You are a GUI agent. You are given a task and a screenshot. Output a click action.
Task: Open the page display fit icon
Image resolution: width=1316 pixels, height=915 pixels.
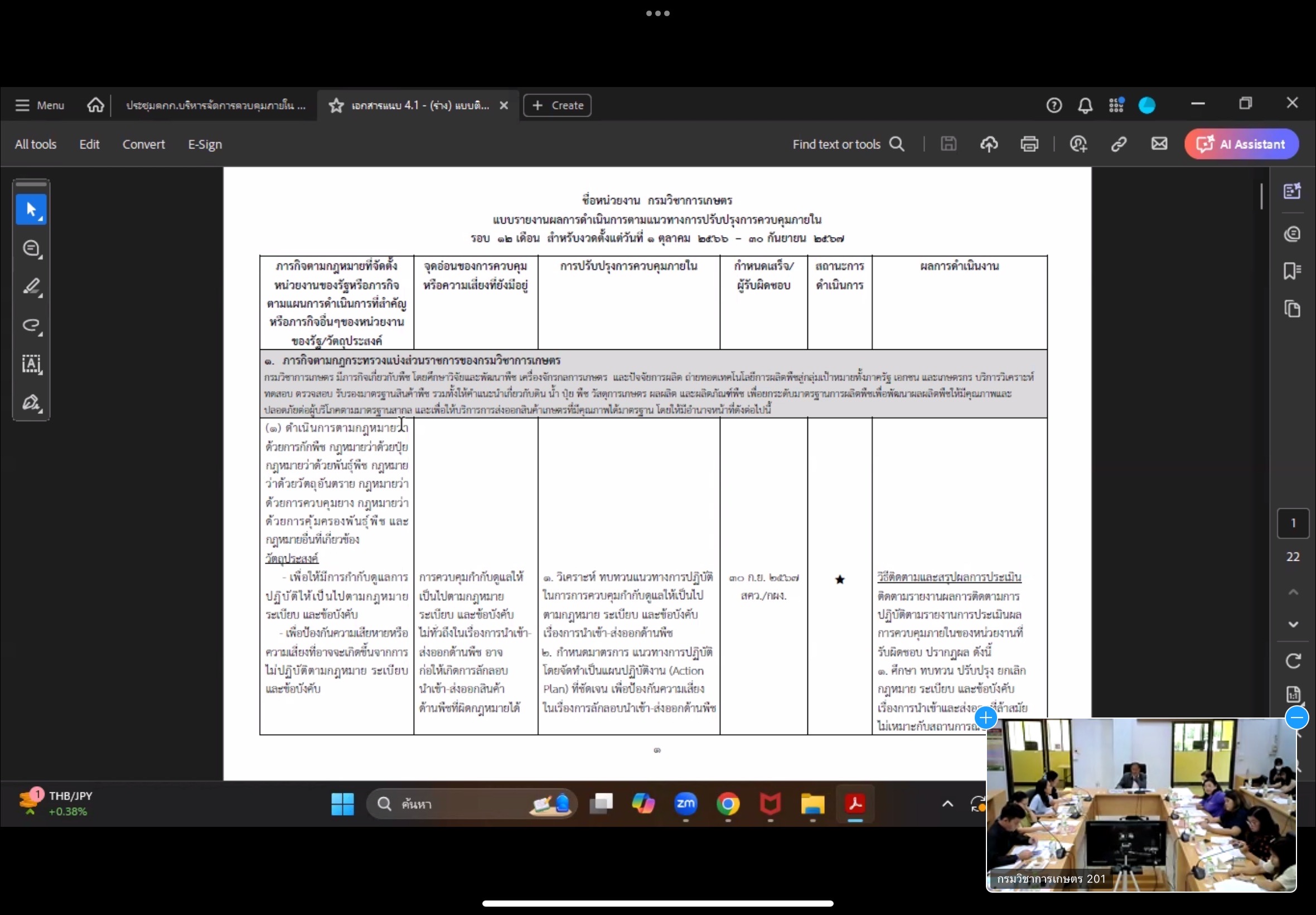(1293, 694)
